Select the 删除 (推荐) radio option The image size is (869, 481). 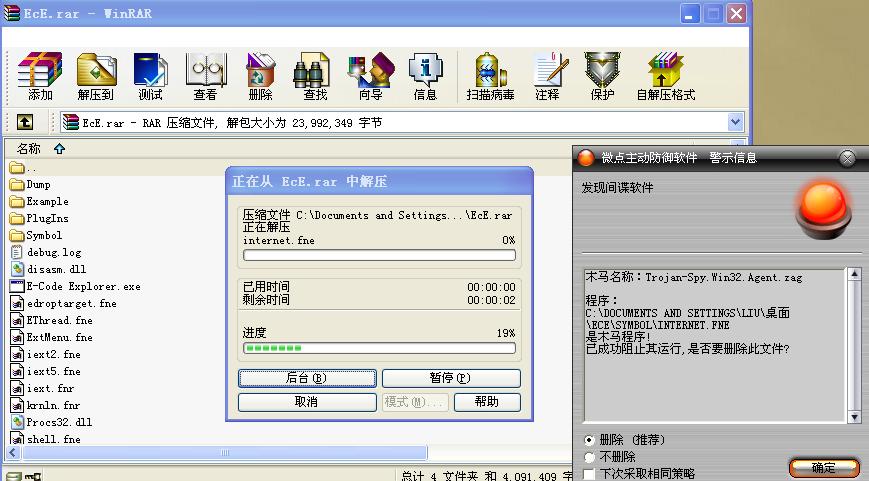point(590,440)
